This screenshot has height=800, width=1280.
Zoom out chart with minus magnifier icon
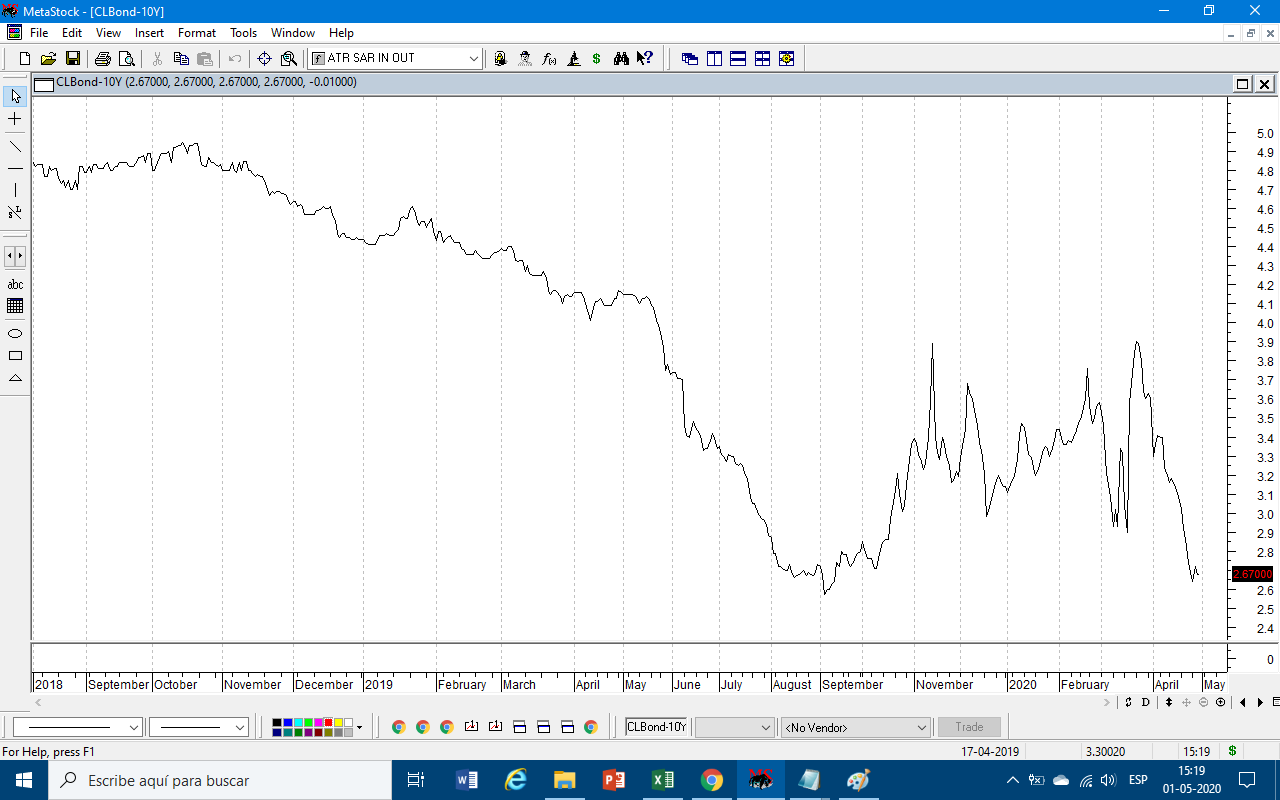(1204, 703)
